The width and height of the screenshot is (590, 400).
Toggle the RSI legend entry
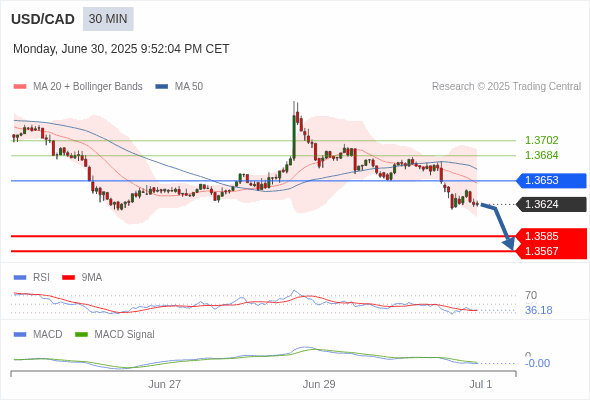32,277
